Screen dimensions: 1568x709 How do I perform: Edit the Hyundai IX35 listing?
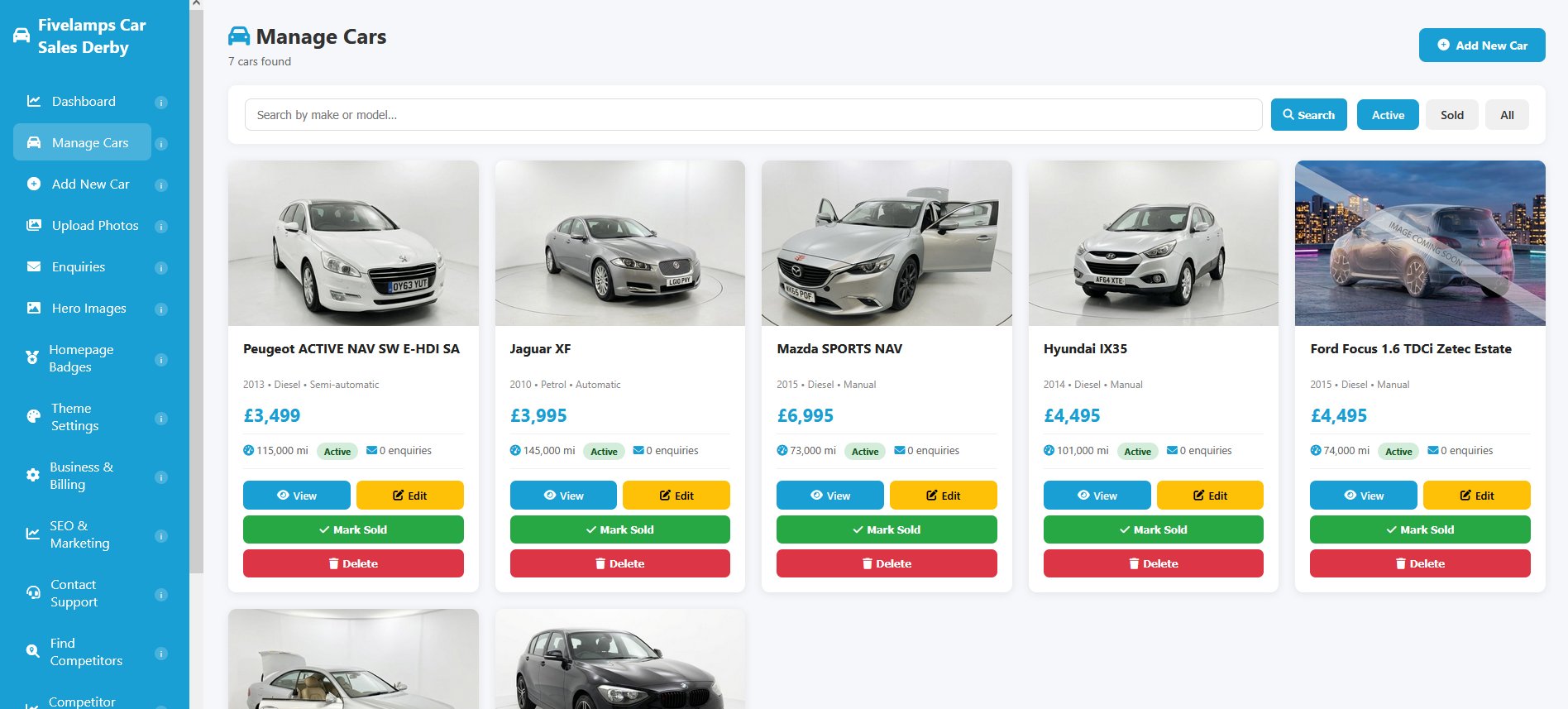coord(1210,496)
